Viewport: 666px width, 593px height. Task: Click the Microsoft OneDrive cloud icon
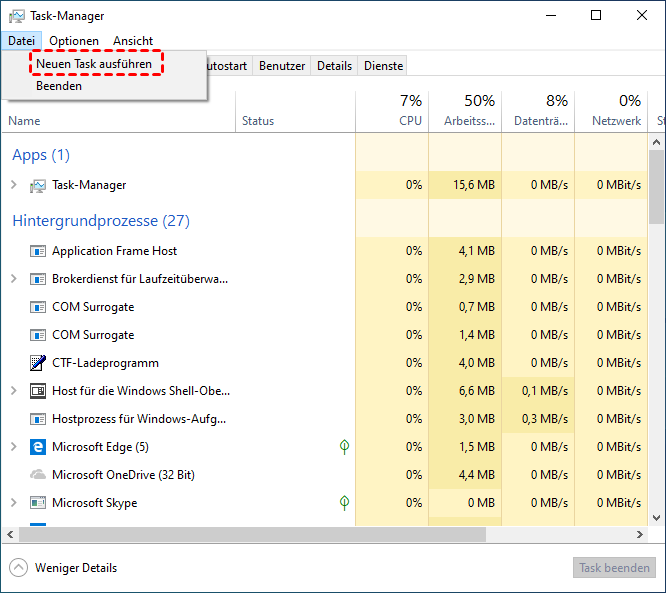37,474
